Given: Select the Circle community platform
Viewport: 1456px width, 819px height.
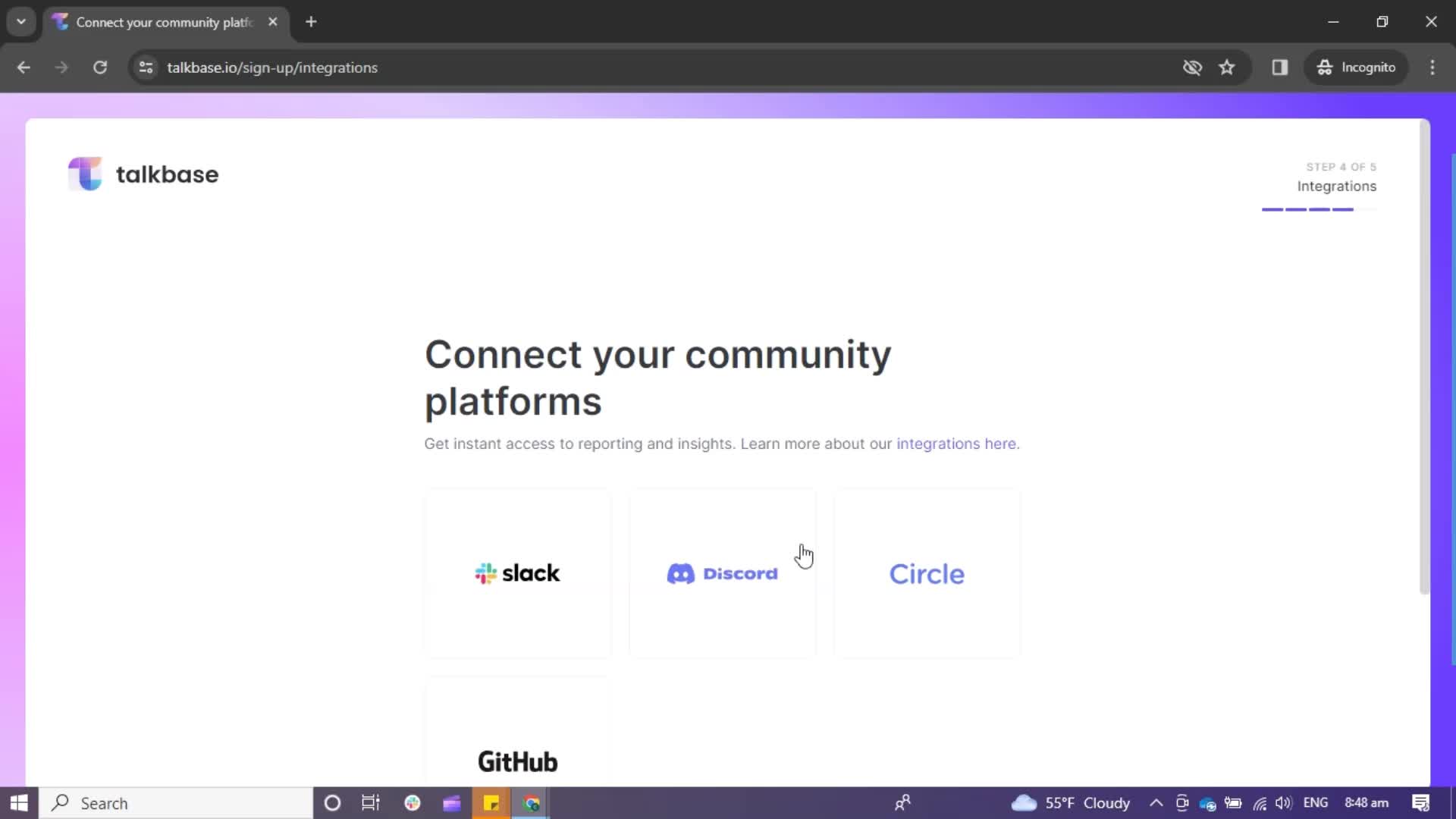Looking at the screenshot, I should coord(927,572).
